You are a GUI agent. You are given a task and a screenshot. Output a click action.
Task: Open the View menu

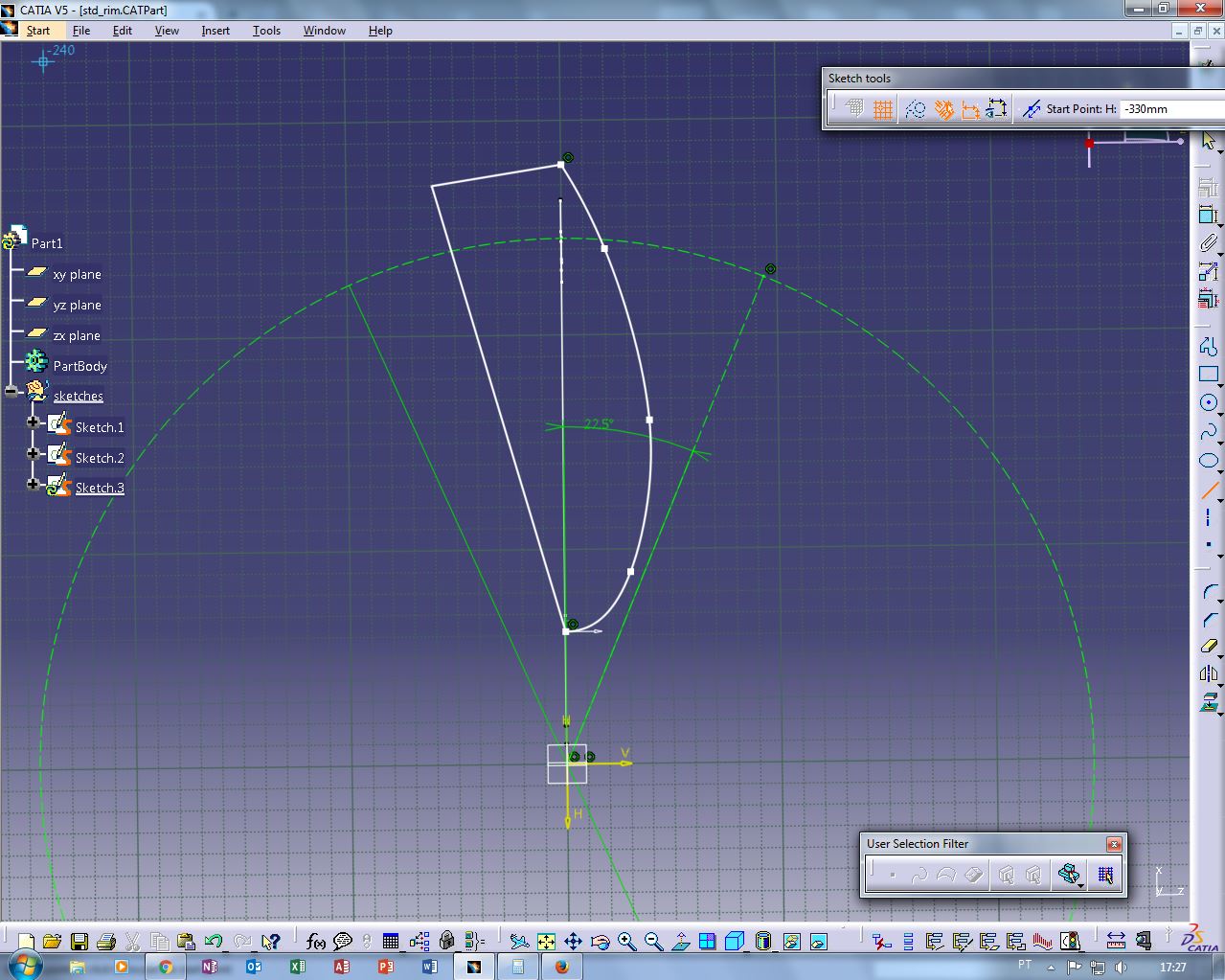(167, 31)
